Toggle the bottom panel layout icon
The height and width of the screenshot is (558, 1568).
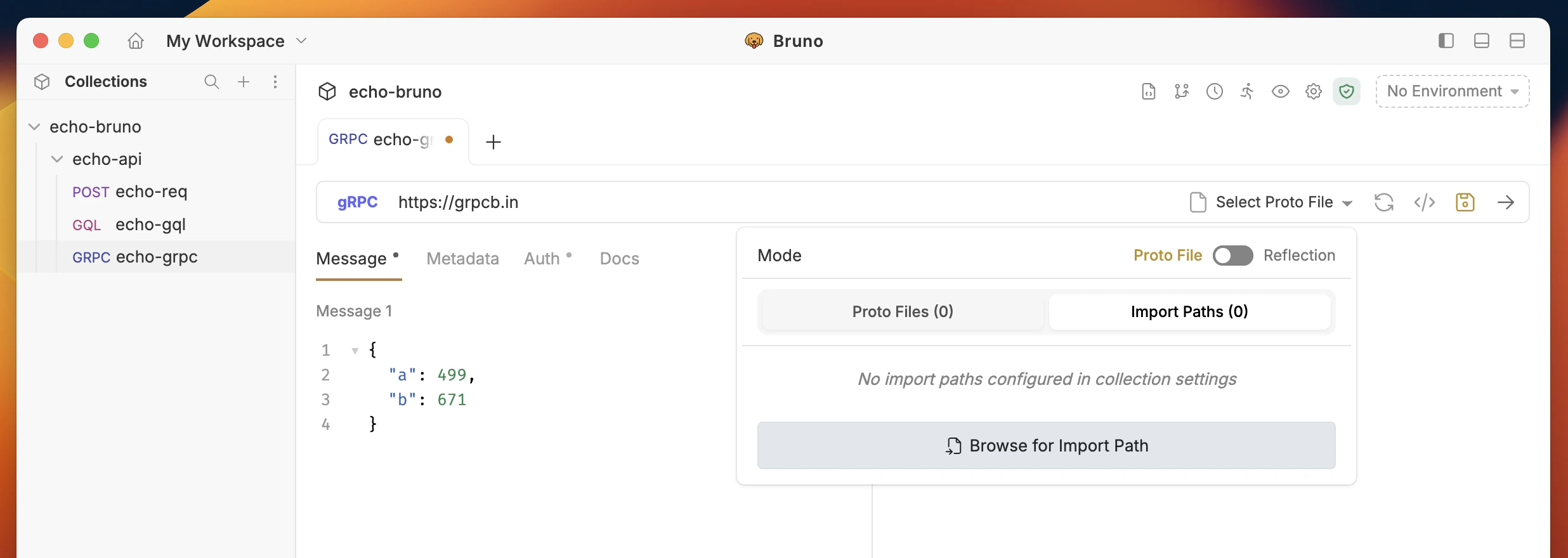[x=1481, y=41]
